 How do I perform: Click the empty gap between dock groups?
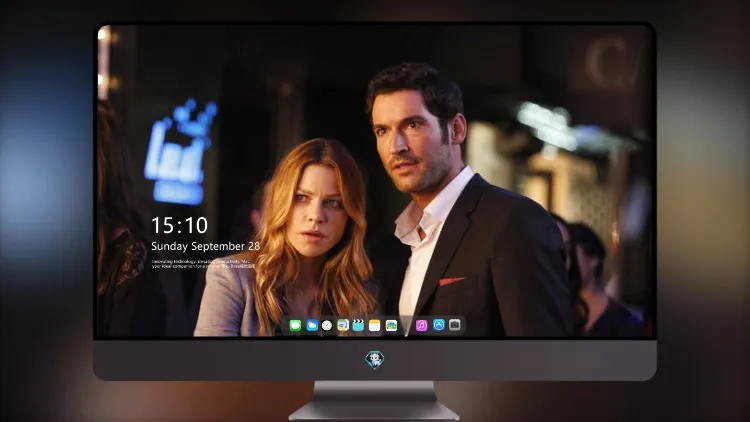[x=407, y=325]
